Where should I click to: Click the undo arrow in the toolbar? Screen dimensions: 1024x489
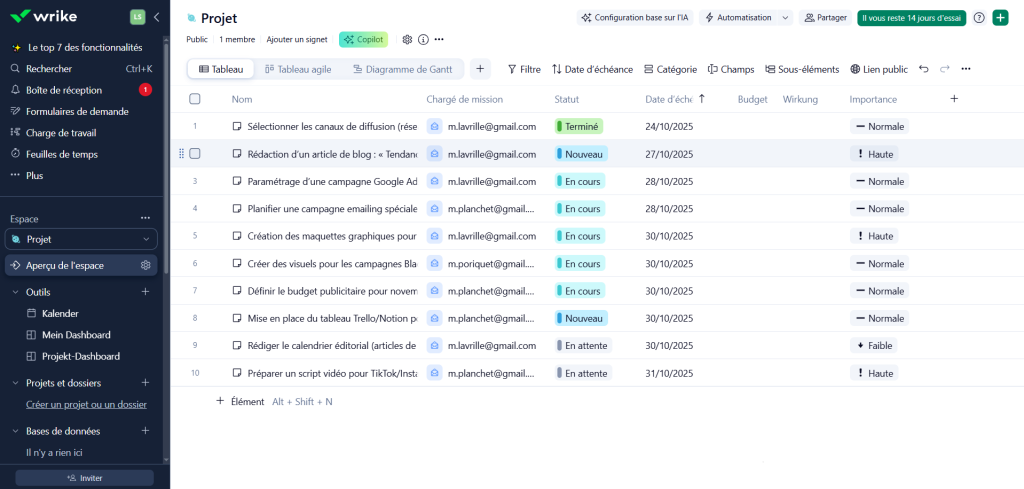[x=923, y=69]
